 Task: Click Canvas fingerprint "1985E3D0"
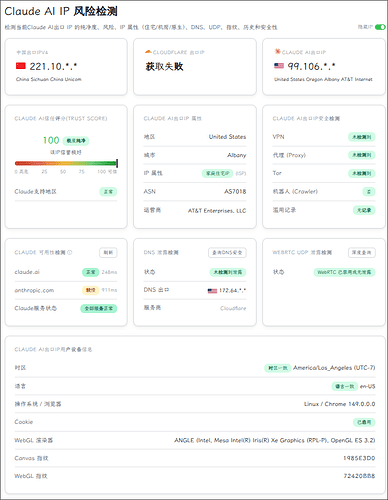point(359,458)
